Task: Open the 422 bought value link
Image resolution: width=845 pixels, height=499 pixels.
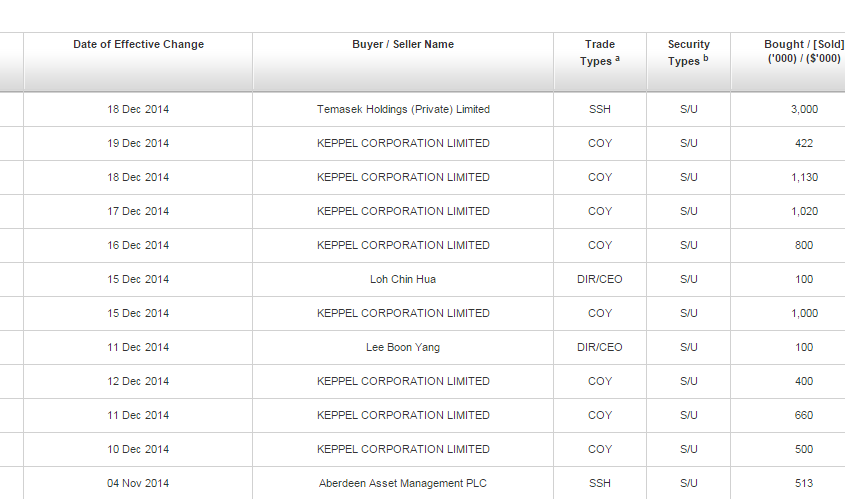Action: 804,143
